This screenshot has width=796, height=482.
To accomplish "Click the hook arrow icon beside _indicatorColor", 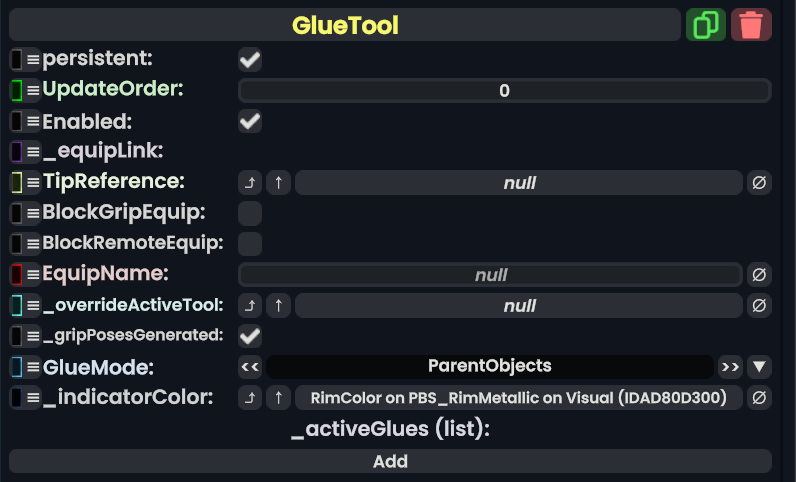I will point(251,398).
